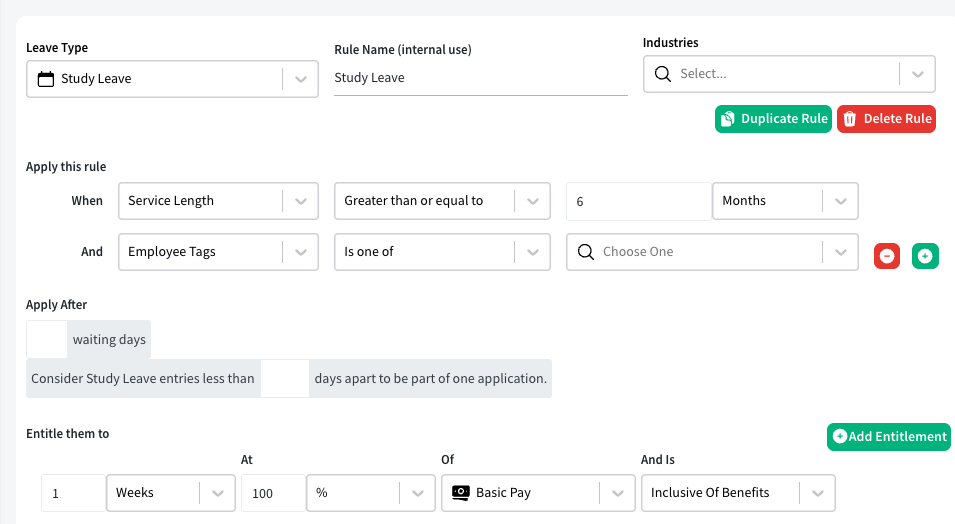955x524 pixels.
Task: Expand the Service Length condition dropdown
Action: (218, 201)
